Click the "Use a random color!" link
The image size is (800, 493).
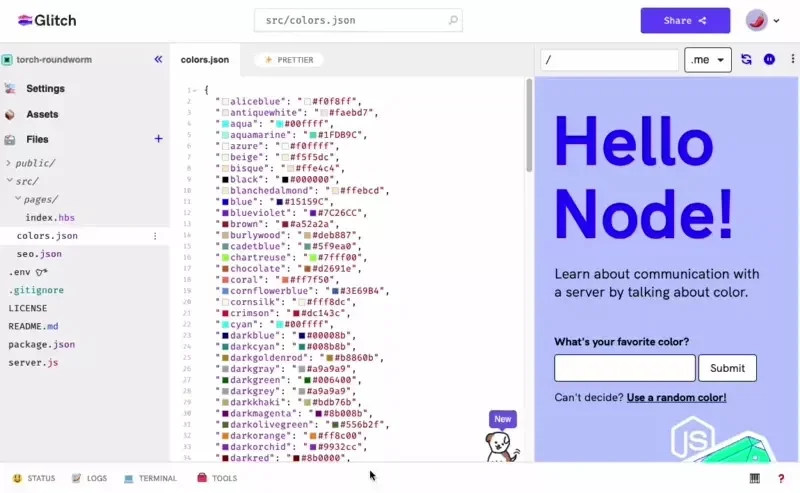[x=676, y=398]
